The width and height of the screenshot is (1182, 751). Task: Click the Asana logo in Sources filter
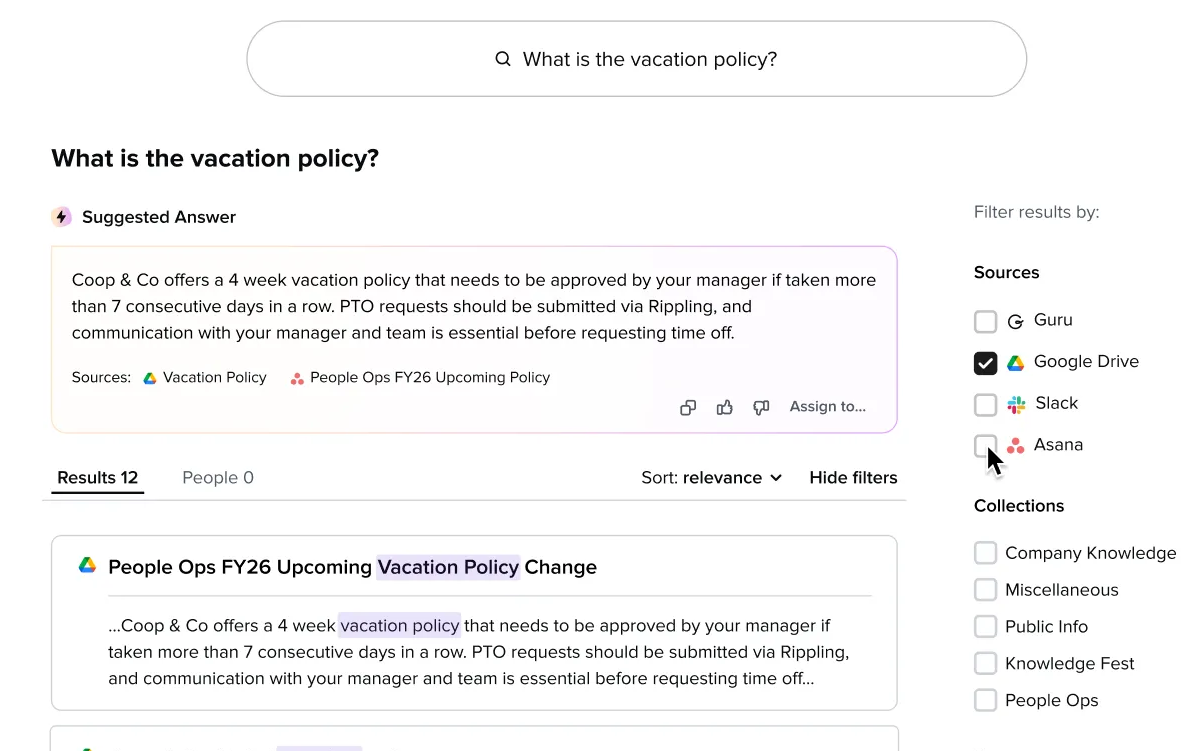(1015, 446)
